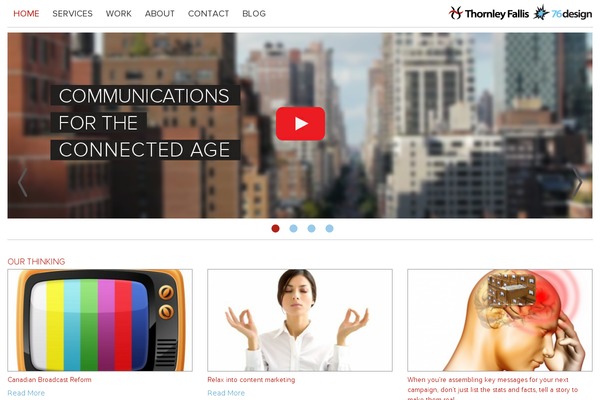The width and height of the screenshot is (600, 400).
Task: Open the Home menu item
Action: point(26,13)
